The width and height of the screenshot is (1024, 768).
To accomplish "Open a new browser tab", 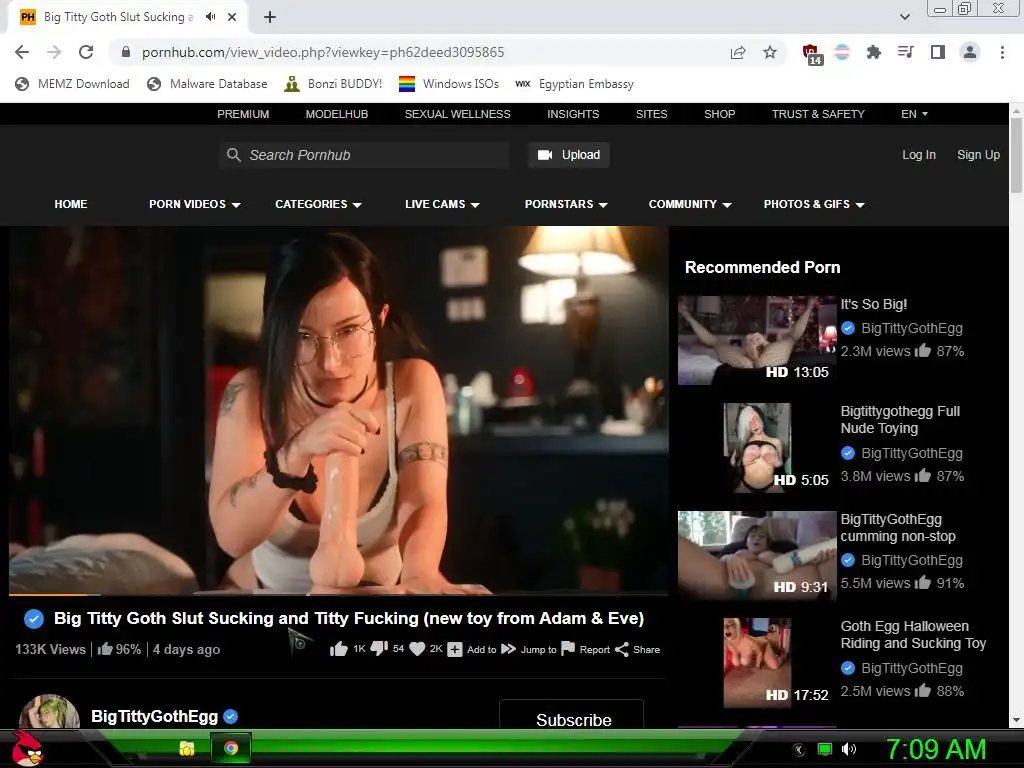I will [x=270, y=17].
